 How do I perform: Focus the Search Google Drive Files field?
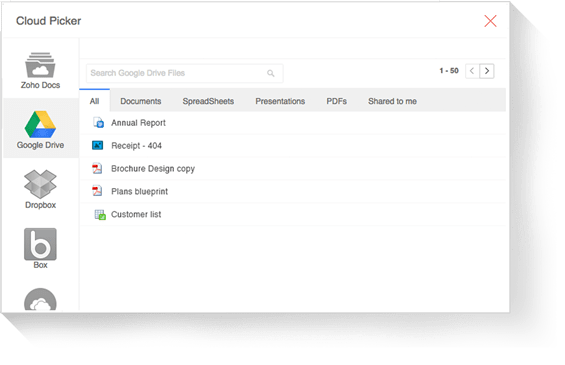tap(184, 73)
